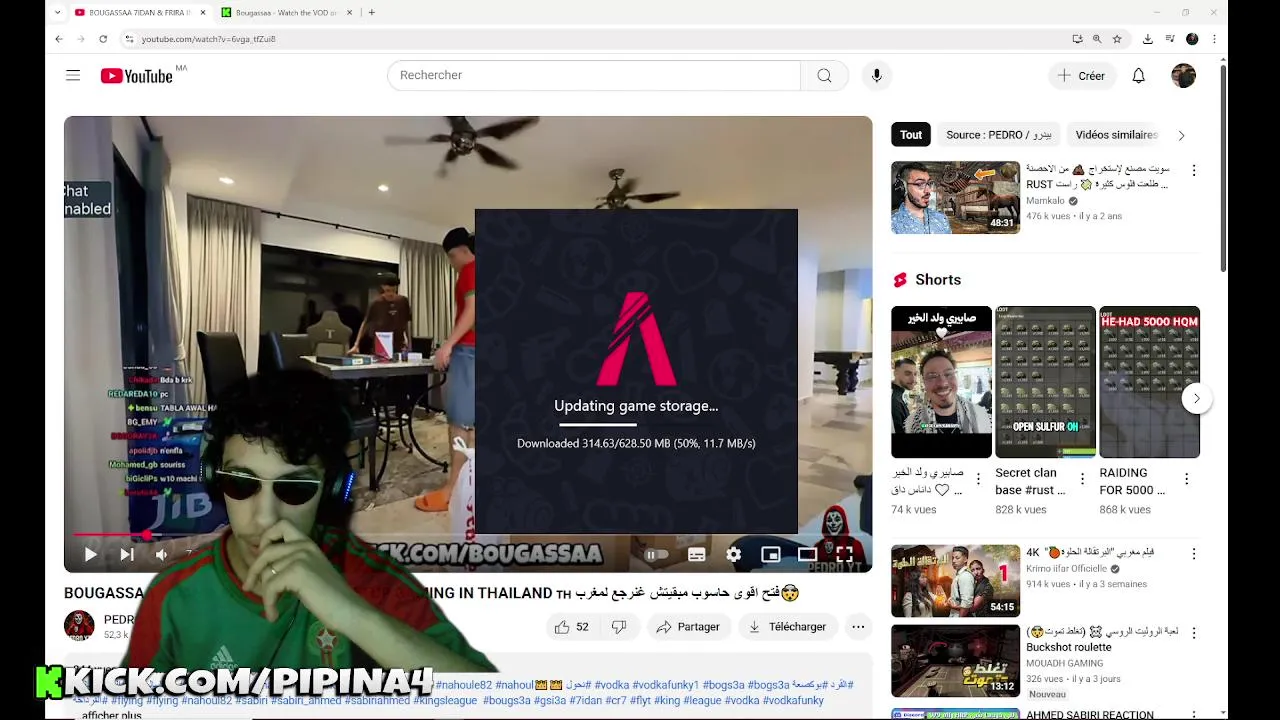Reload the page with the refresh icon
This screenshot has width=1280, height=720.
pyautogui.click(x=103, y=39)
